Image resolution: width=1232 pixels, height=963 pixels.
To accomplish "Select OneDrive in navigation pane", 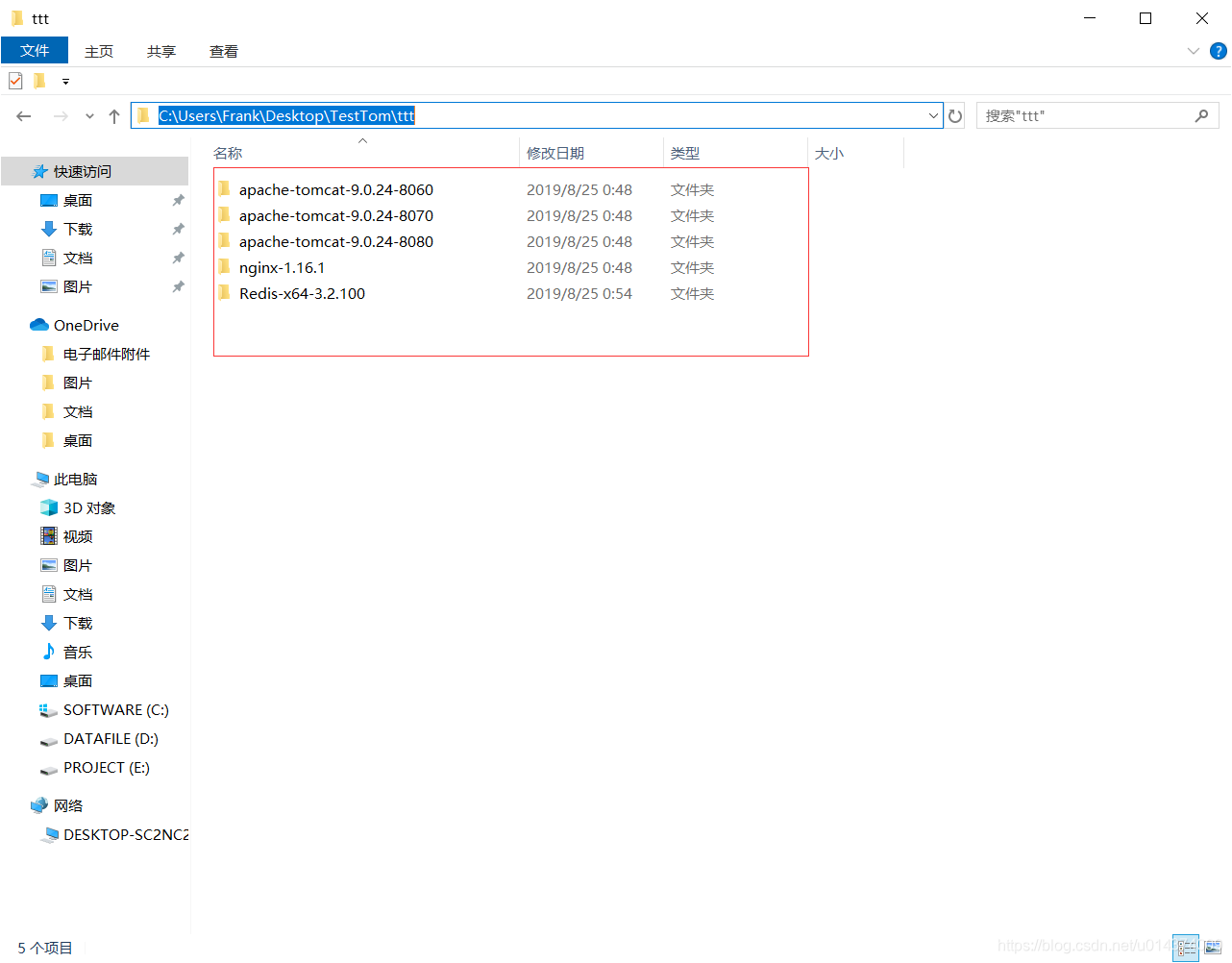I will coord(86,325).
